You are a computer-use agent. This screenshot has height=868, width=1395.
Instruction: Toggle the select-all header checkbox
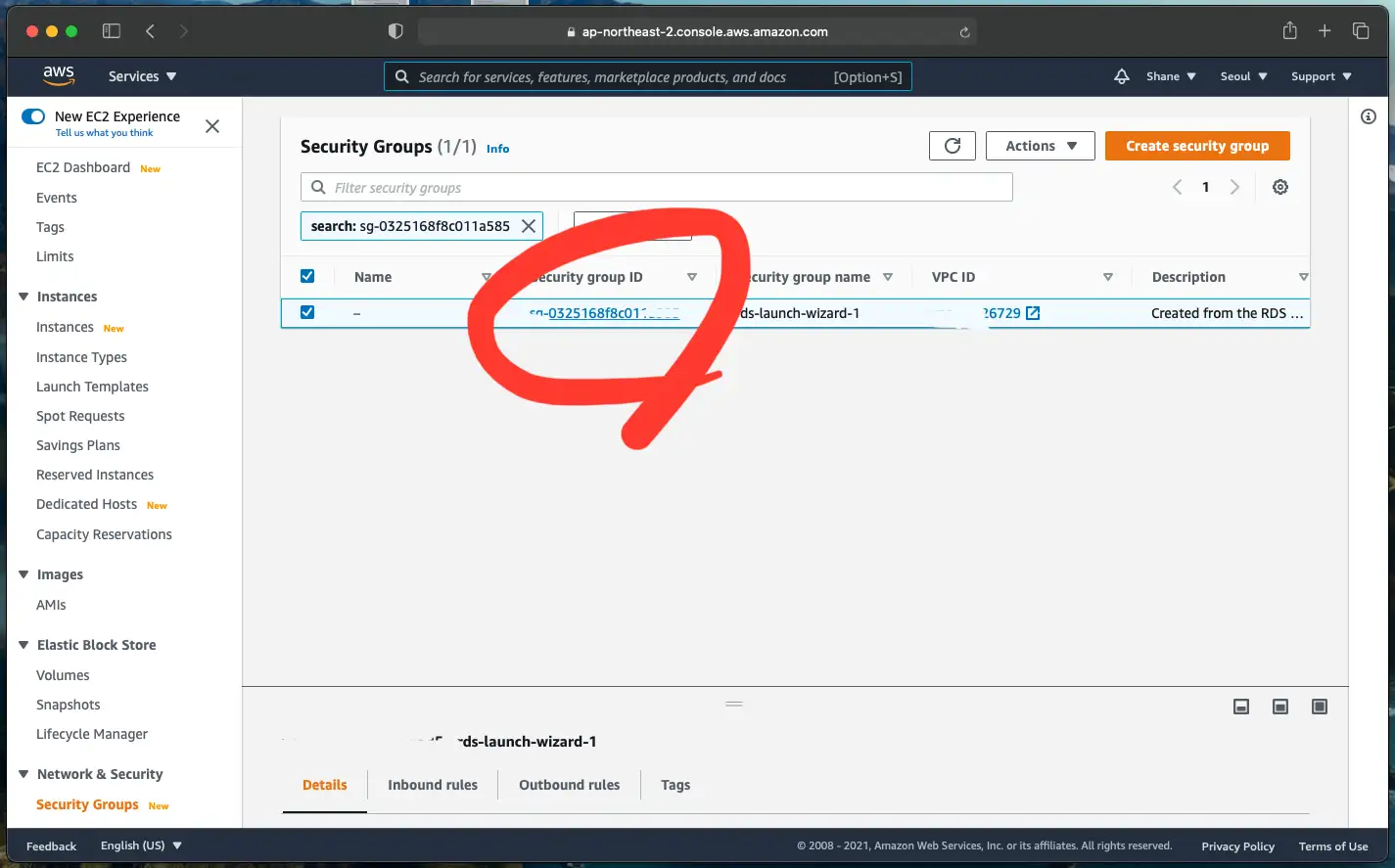[x=307, y=276]
